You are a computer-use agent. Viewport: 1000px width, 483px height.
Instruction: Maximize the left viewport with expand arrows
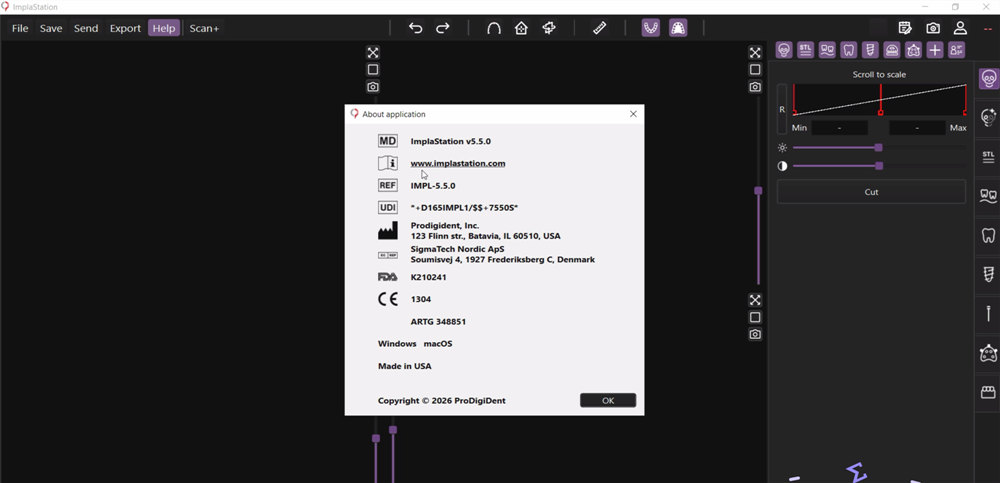(373, 52)
